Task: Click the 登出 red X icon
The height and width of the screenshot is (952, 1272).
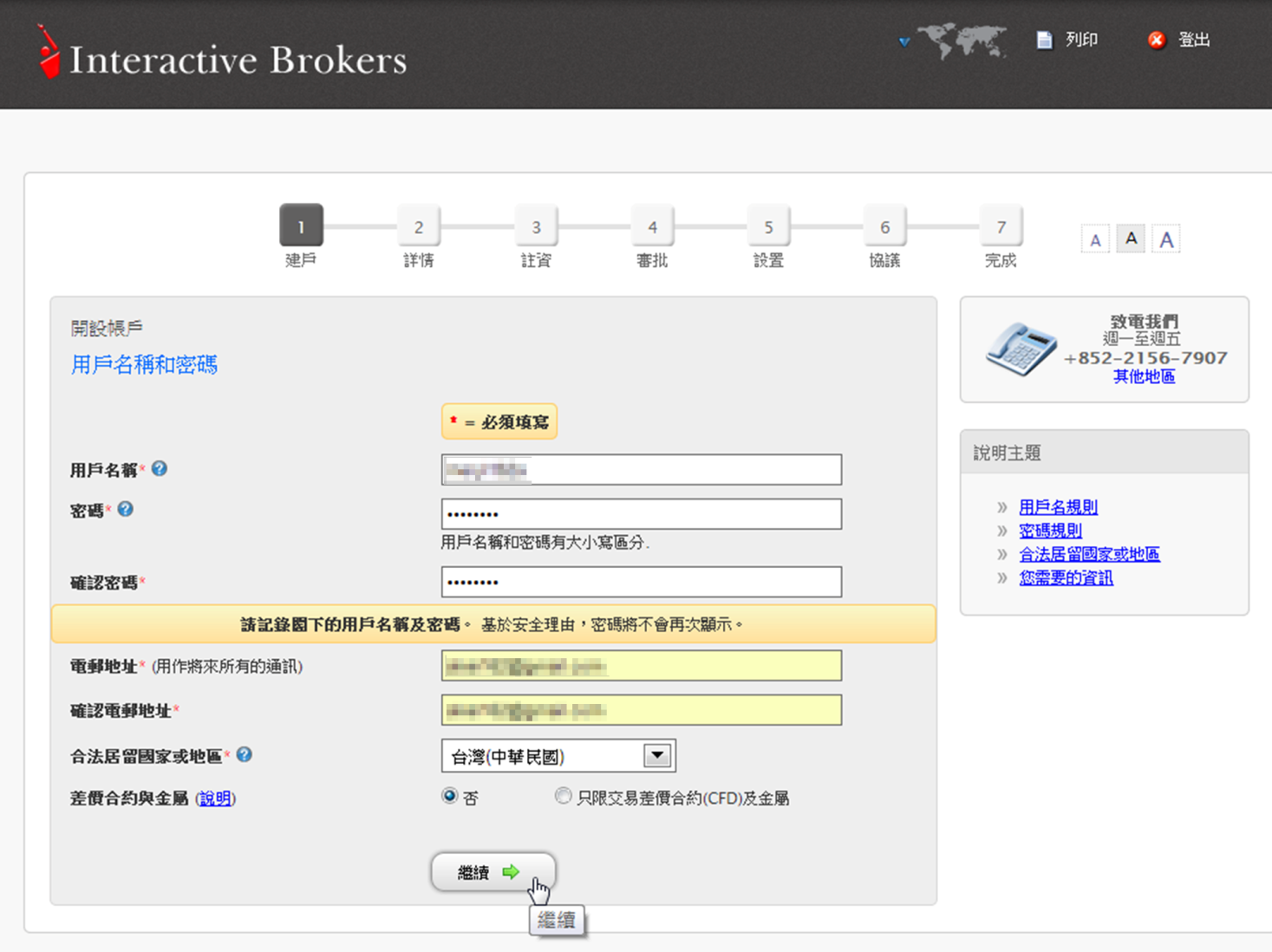Action: pyautogui.click(x=1157, y=40)
